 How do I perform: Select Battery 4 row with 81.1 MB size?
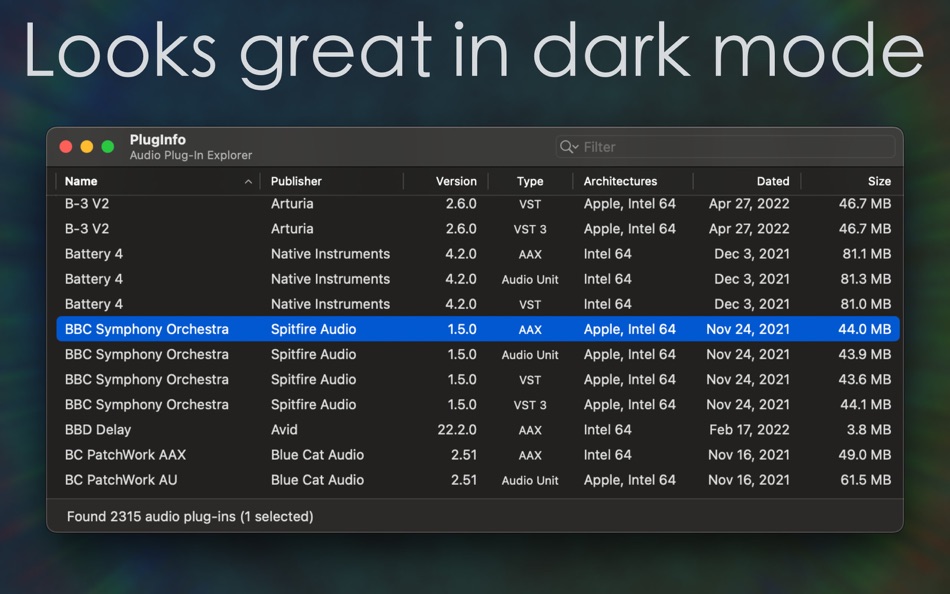coord(478,254)
